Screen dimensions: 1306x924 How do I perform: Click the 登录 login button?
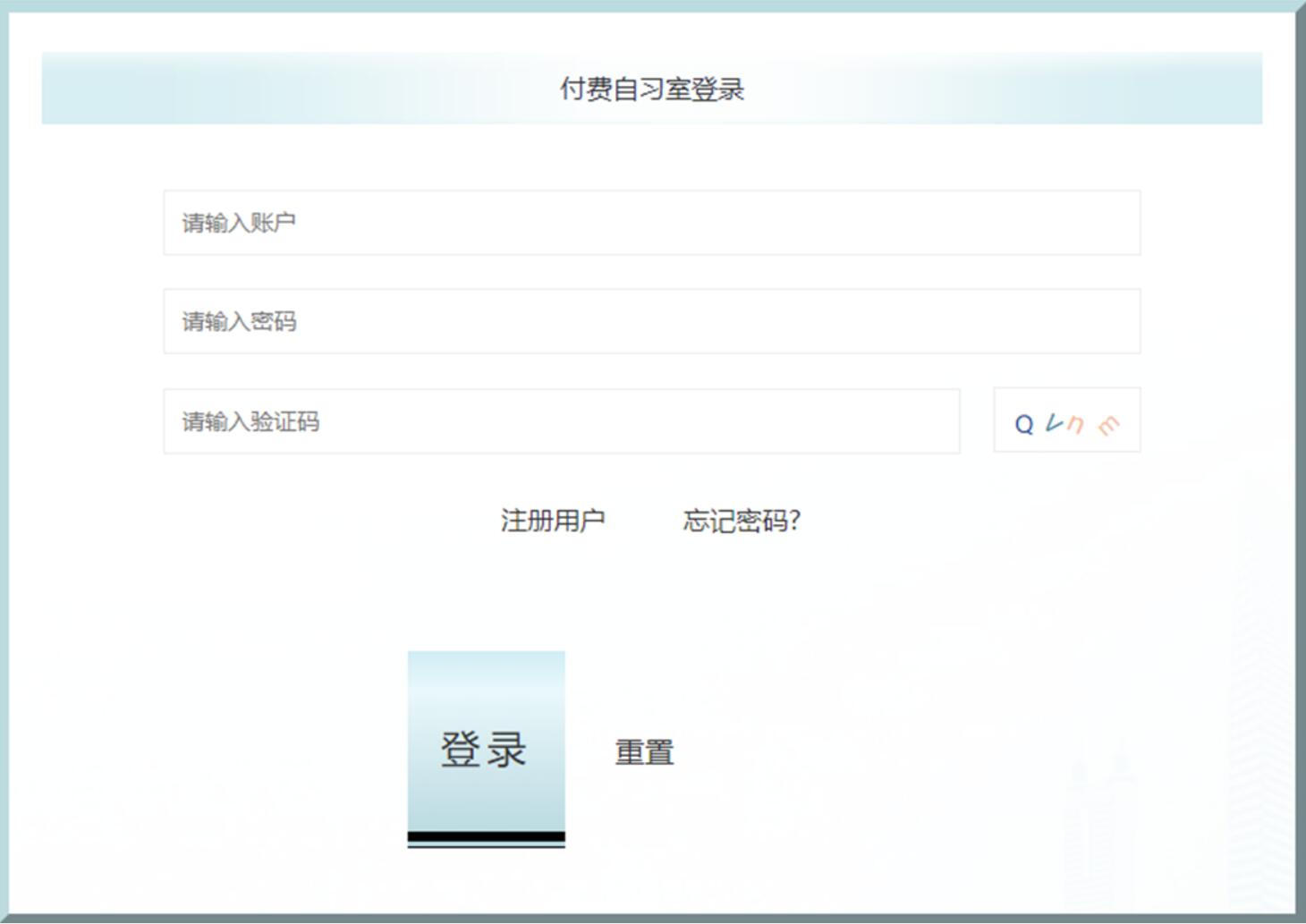[487, 750]
